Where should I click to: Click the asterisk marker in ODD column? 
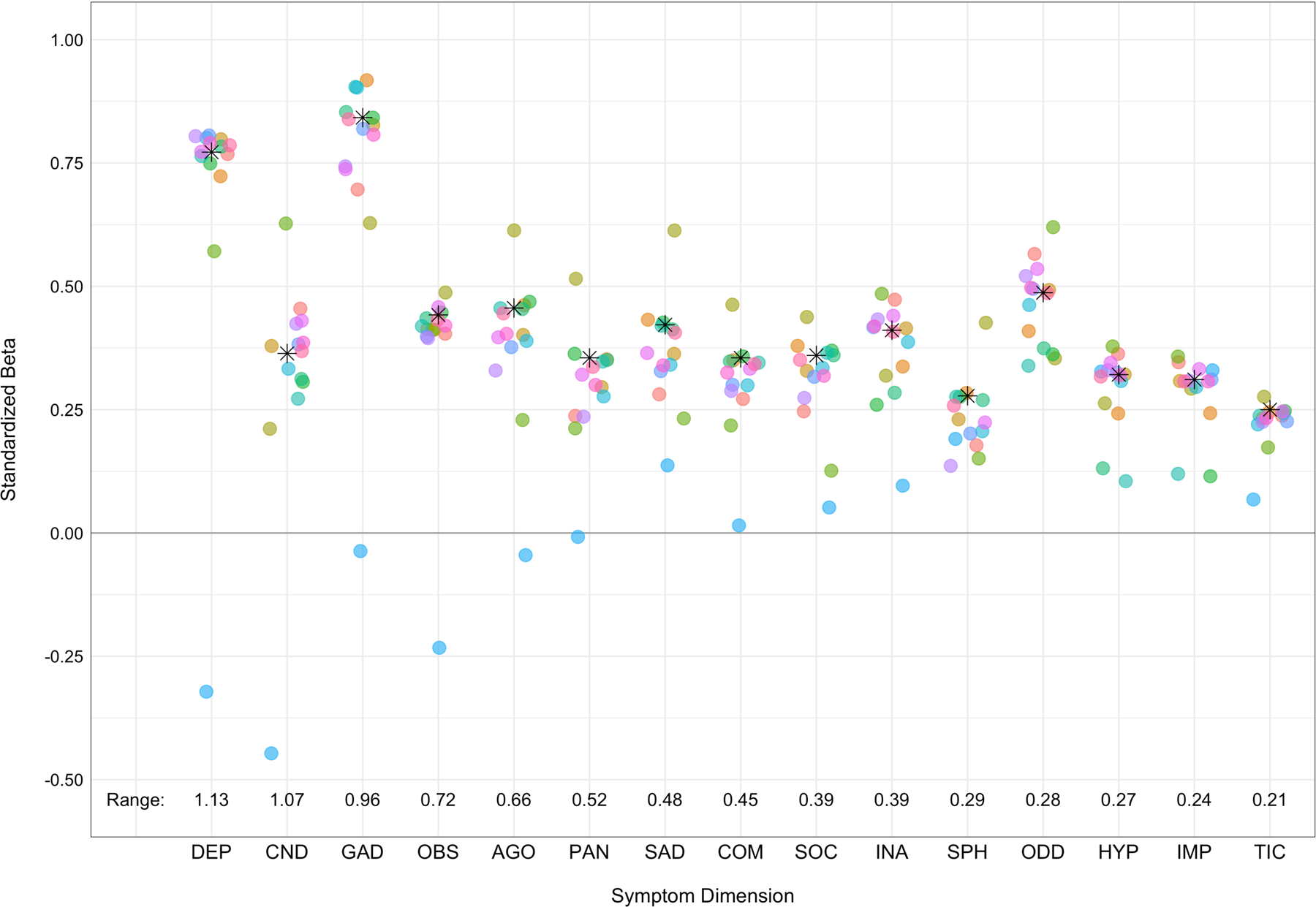click(1043, 292)
